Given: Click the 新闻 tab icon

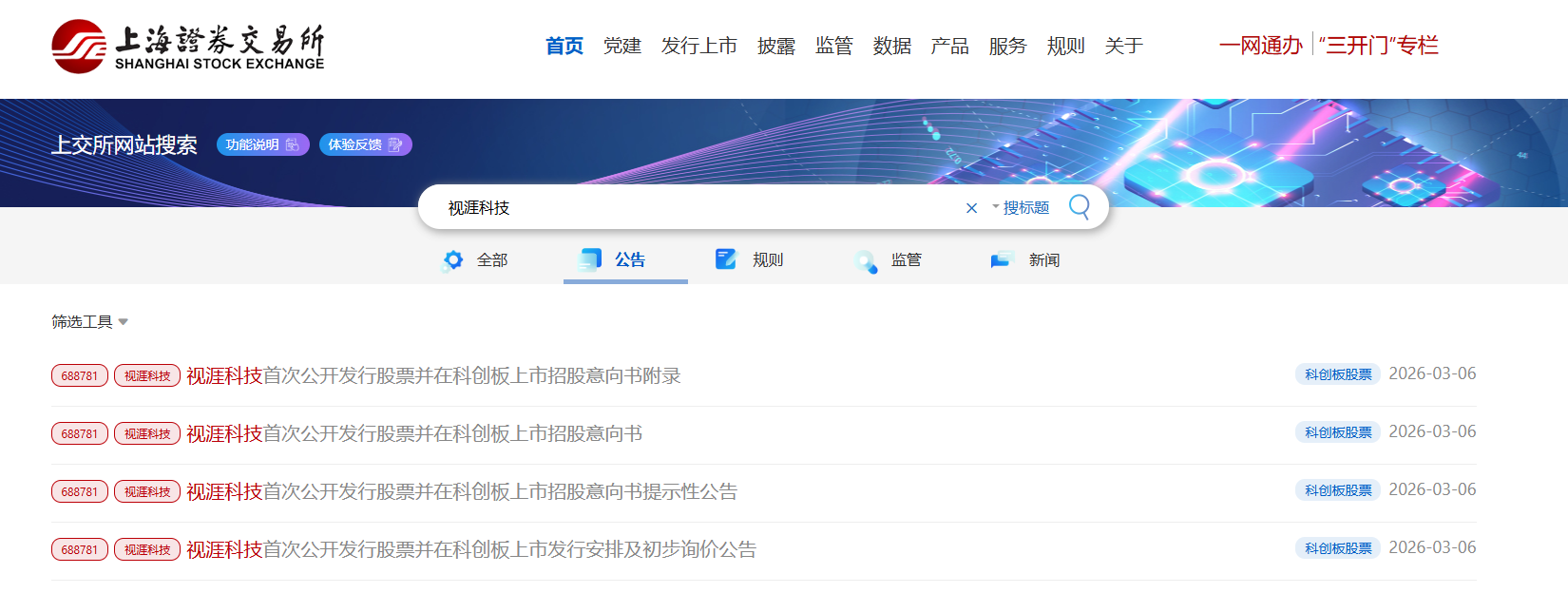Looking at the screenshot, I should pyautogui.click(x=1001, y=260).
